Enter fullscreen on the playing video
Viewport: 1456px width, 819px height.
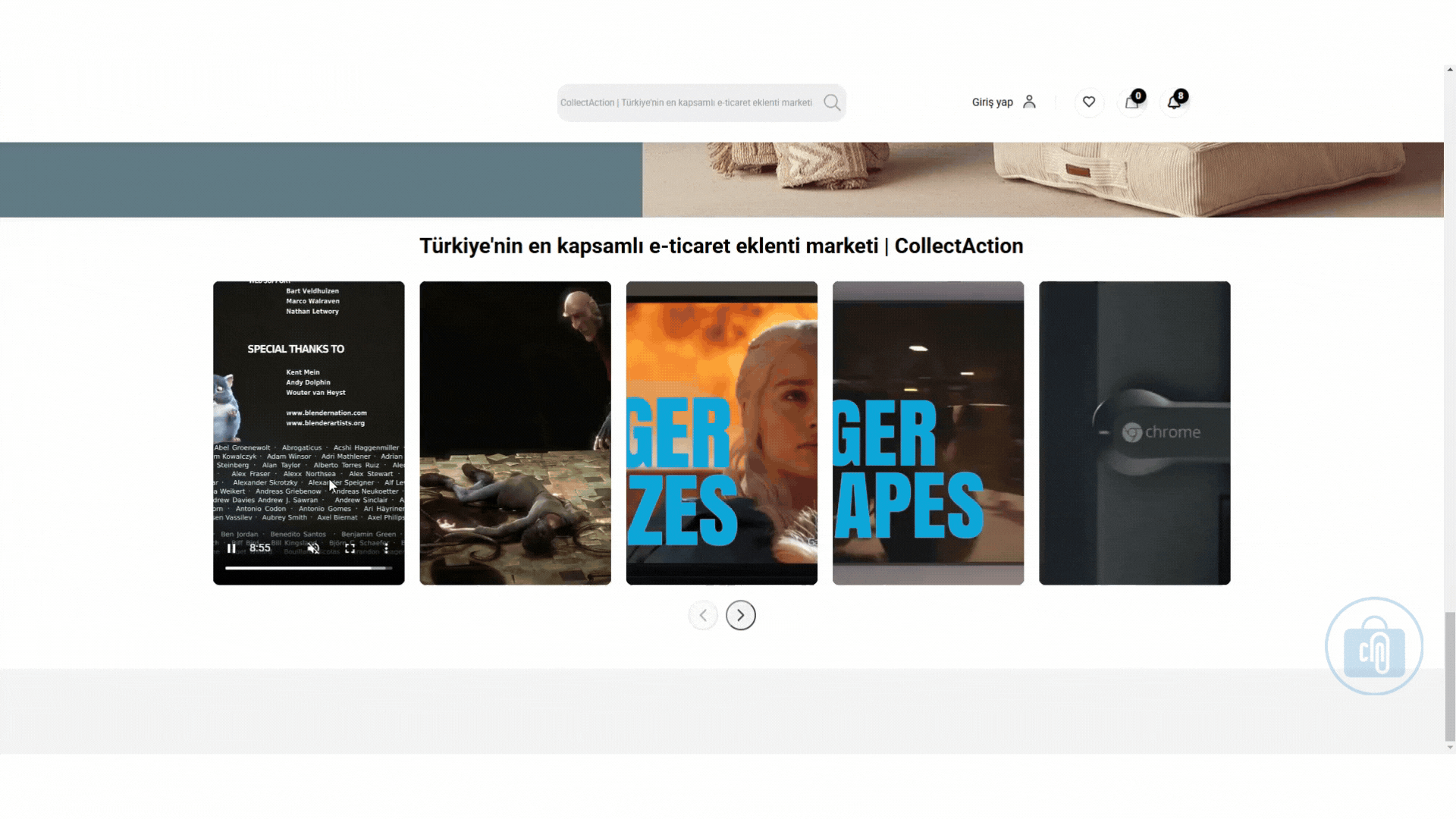coord(350,548)
